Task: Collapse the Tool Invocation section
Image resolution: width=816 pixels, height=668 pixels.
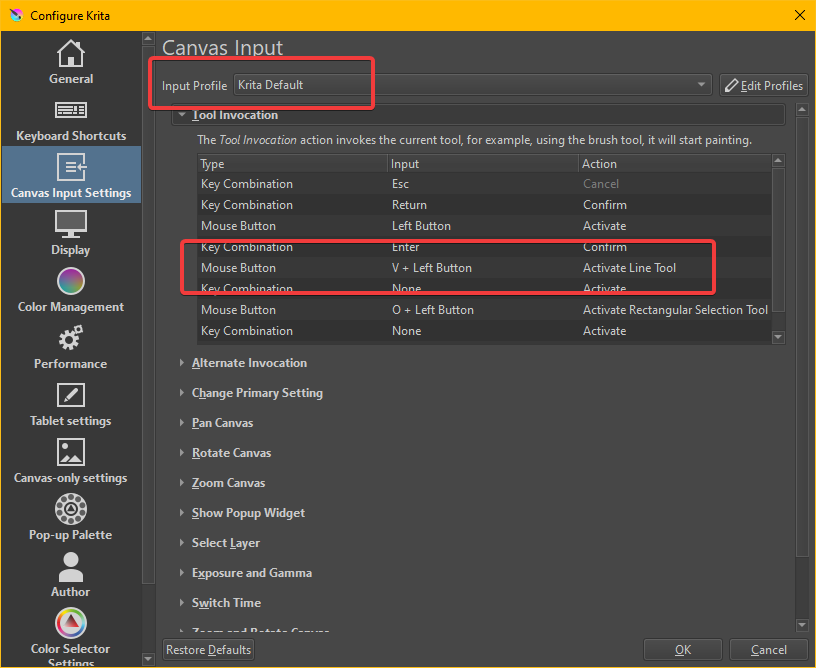Action: 181,115
